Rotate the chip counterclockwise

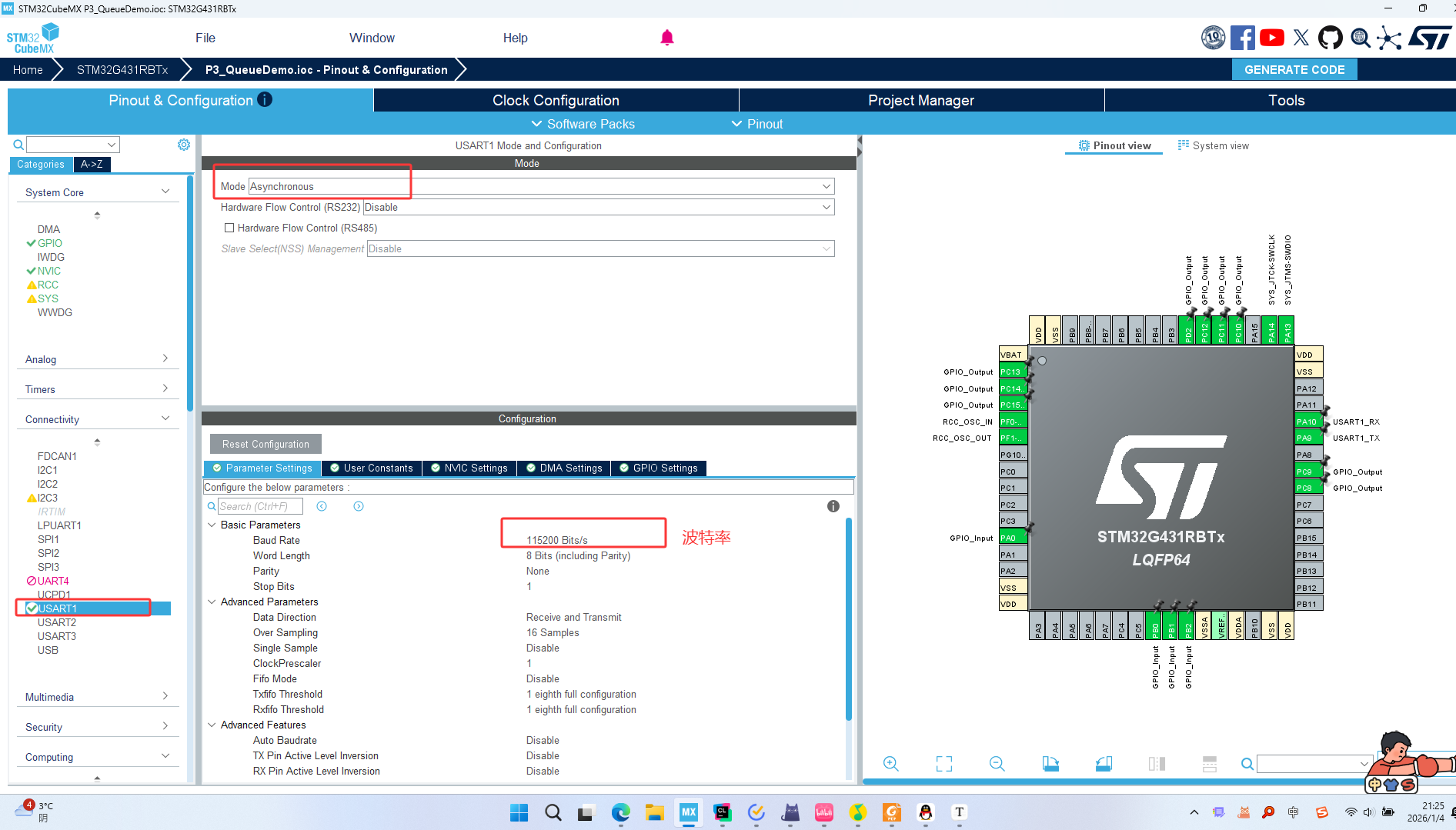click(1104, 763)
